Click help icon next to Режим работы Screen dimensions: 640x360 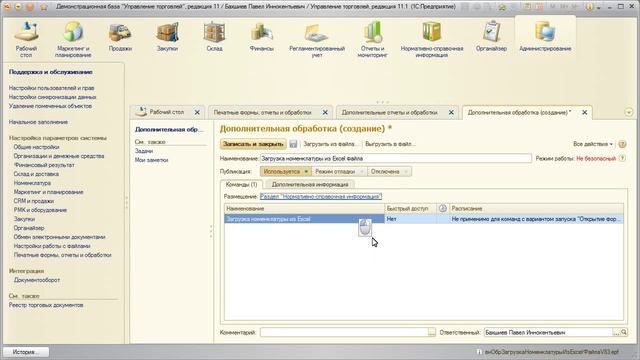622,158
